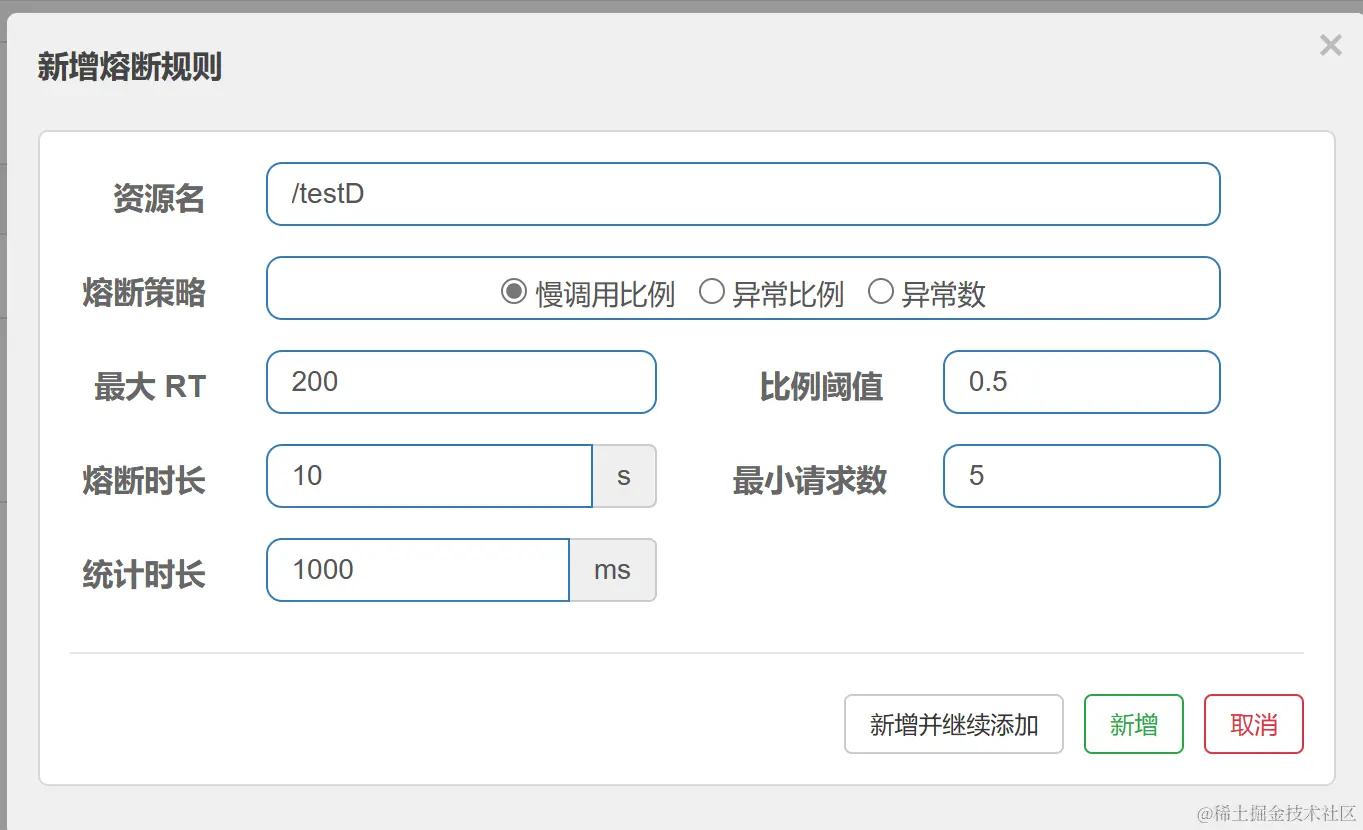1363x830 pixels.
Task: Click the 比例阈值 input field
Action: click(x=1082, y=382)
